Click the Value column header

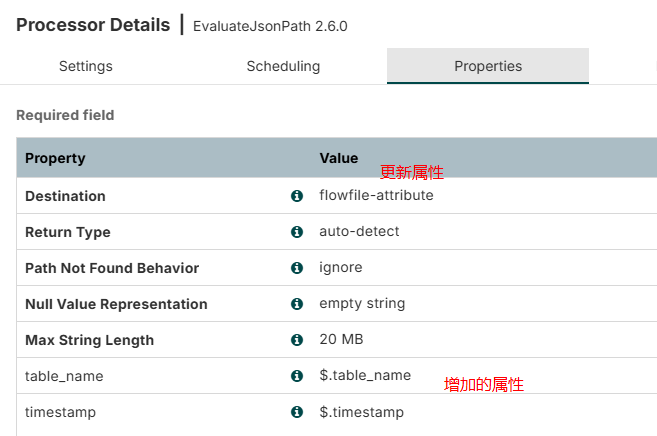[x=338, y=158]
